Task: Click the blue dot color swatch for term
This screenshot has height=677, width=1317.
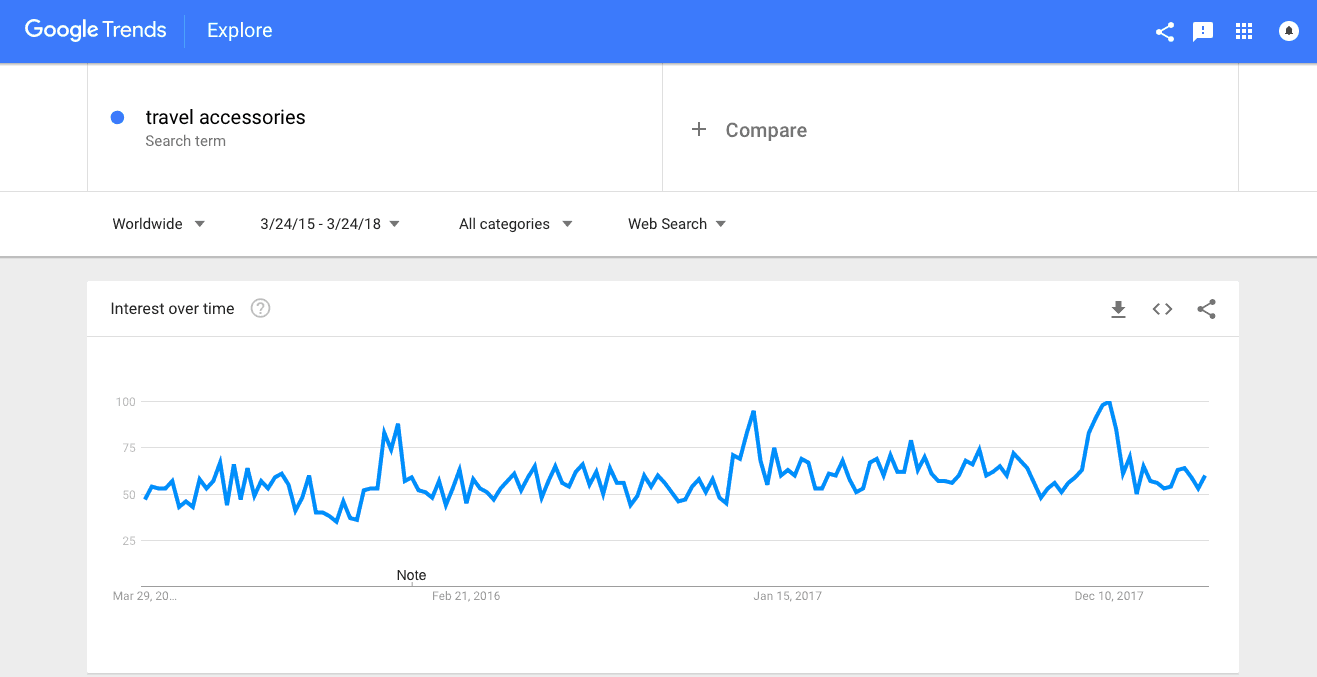Action: click(x=117, y=117)
